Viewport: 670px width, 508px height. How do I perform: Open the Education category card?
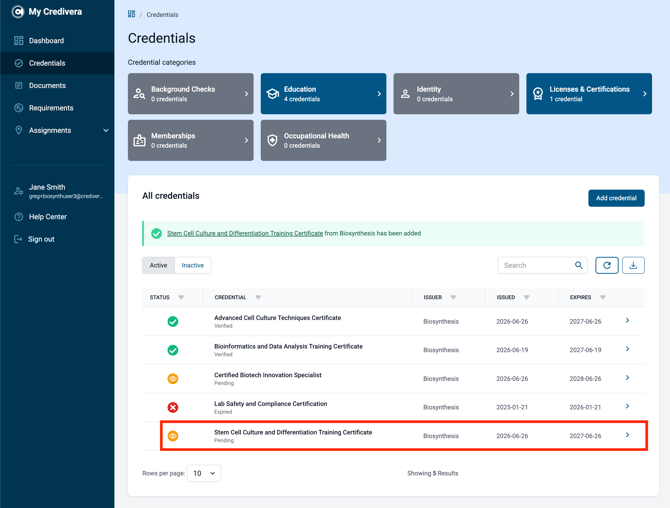pos(323,94)
